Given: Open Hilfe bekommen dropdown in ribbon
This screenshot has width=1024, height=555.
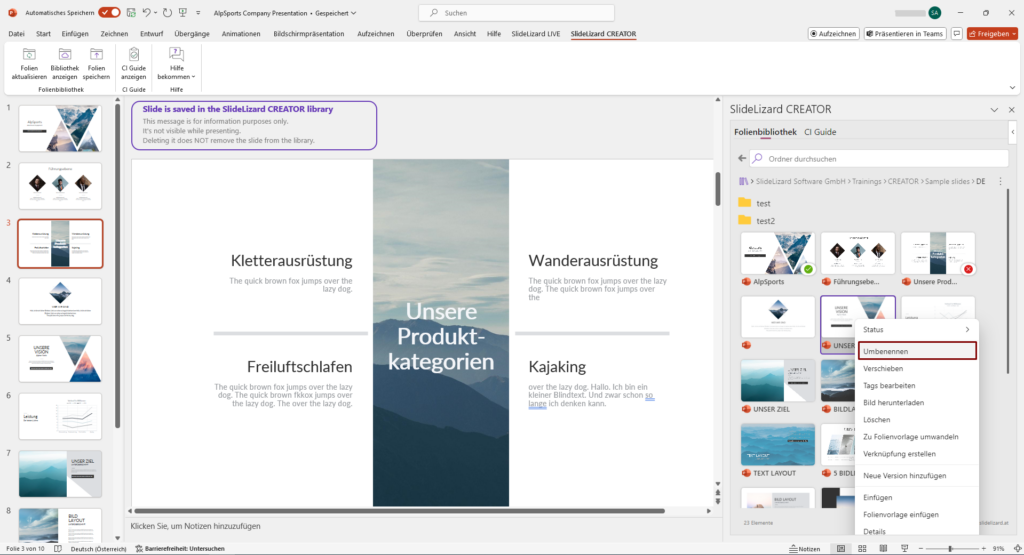Looking at the screenshot, I should [x=176, y=63].
